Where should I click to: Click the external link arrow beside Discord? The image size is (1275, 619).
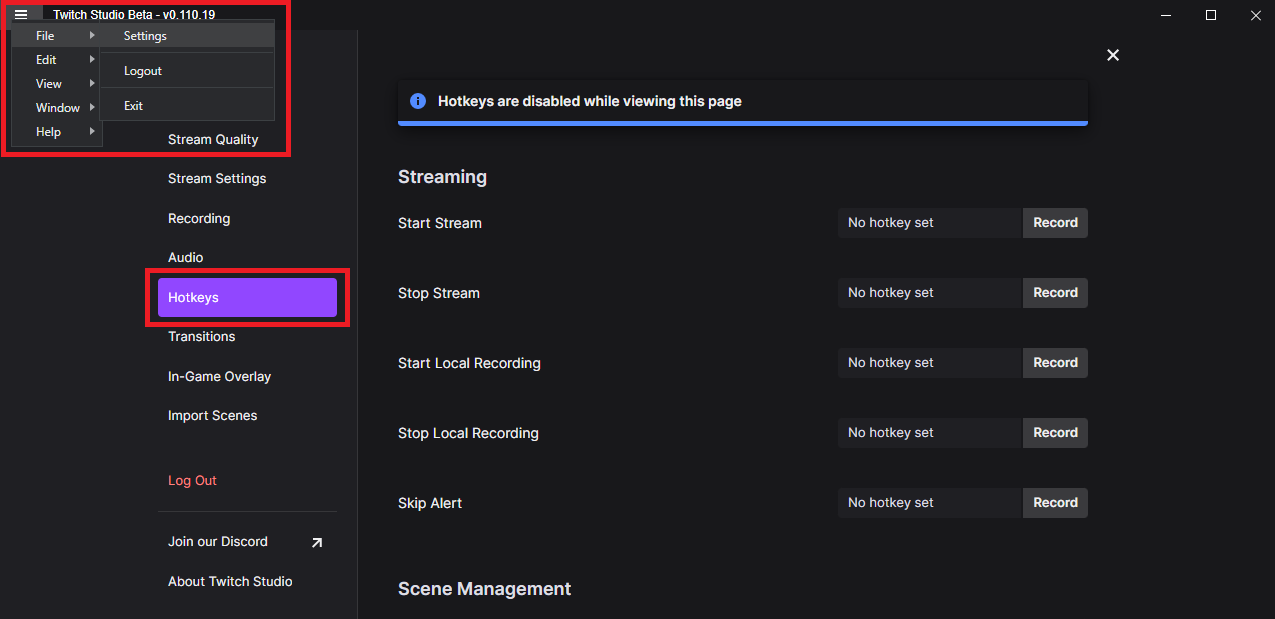point(317,542)
